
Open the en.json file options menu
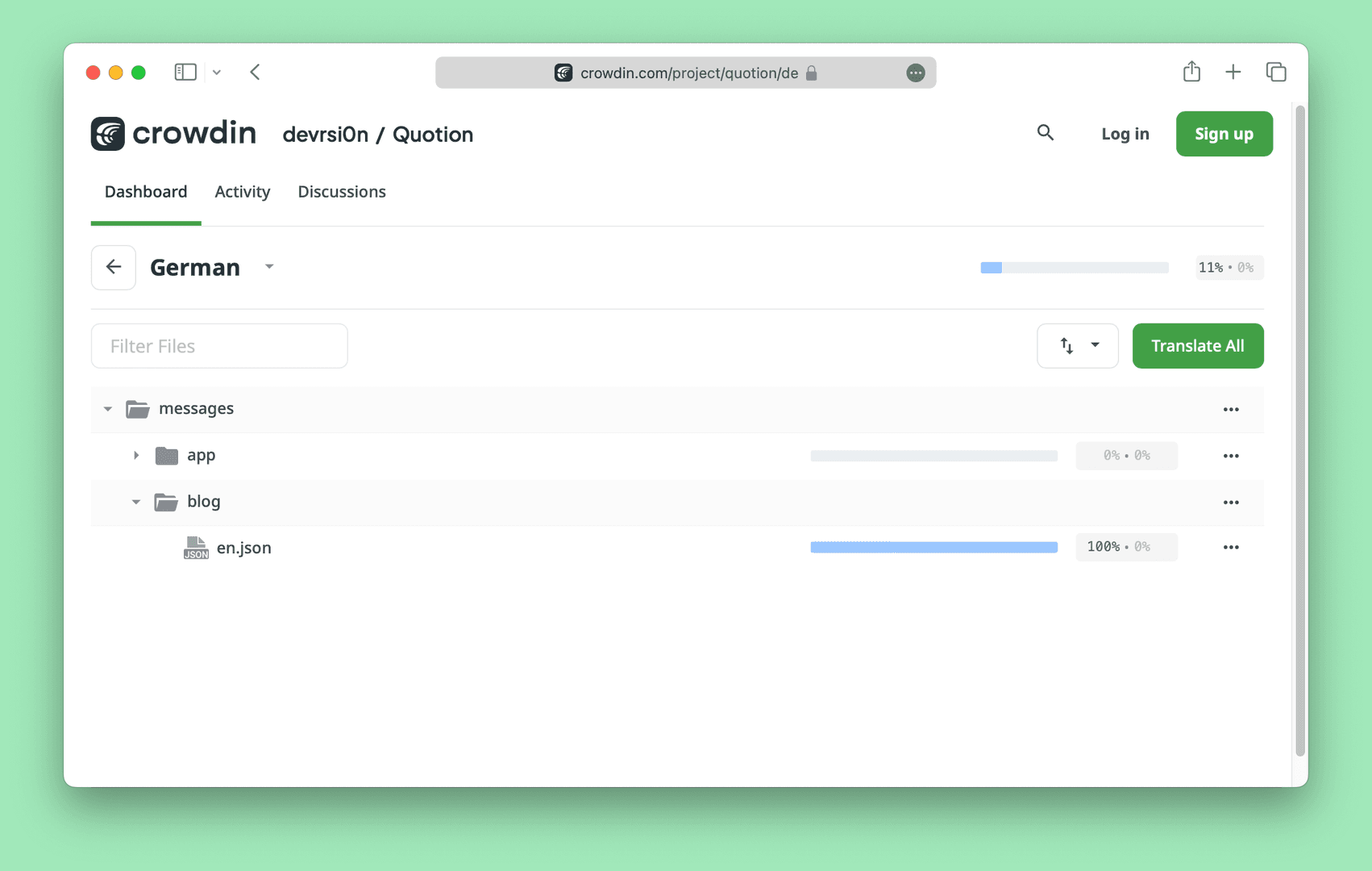pos(1231,548)
